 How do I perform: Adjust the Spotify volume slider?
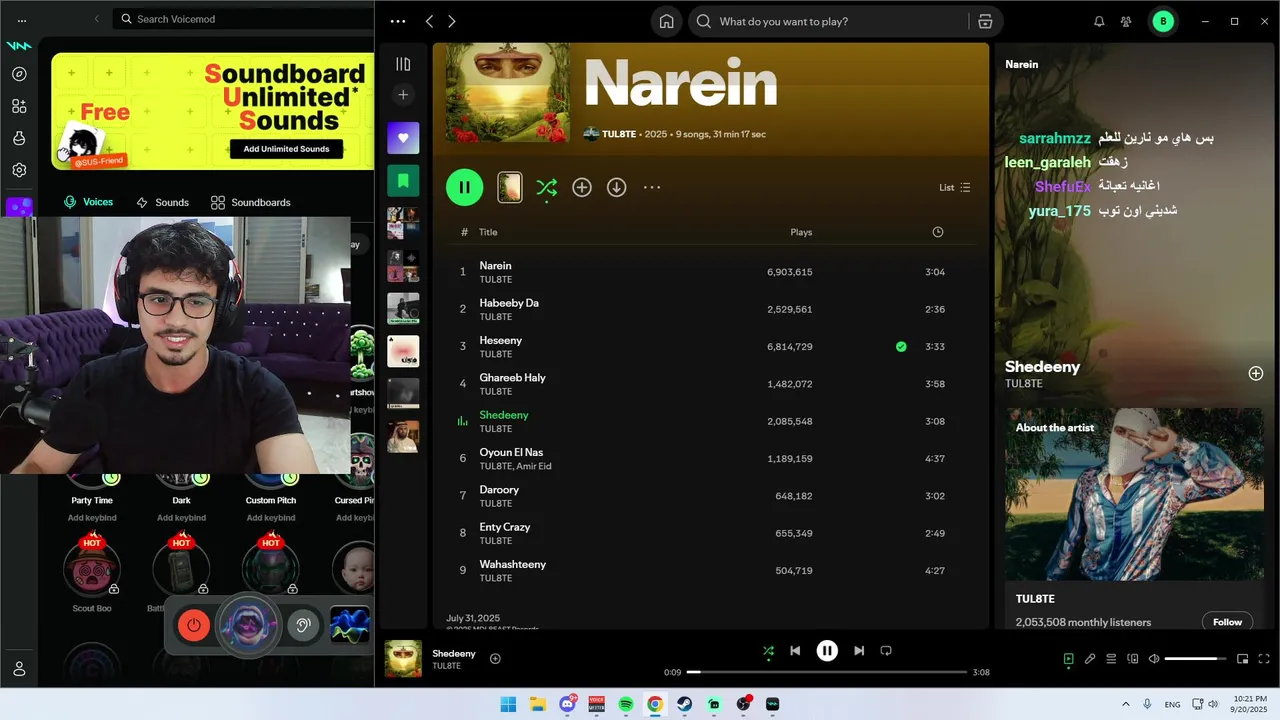[x=1196, y=659]
